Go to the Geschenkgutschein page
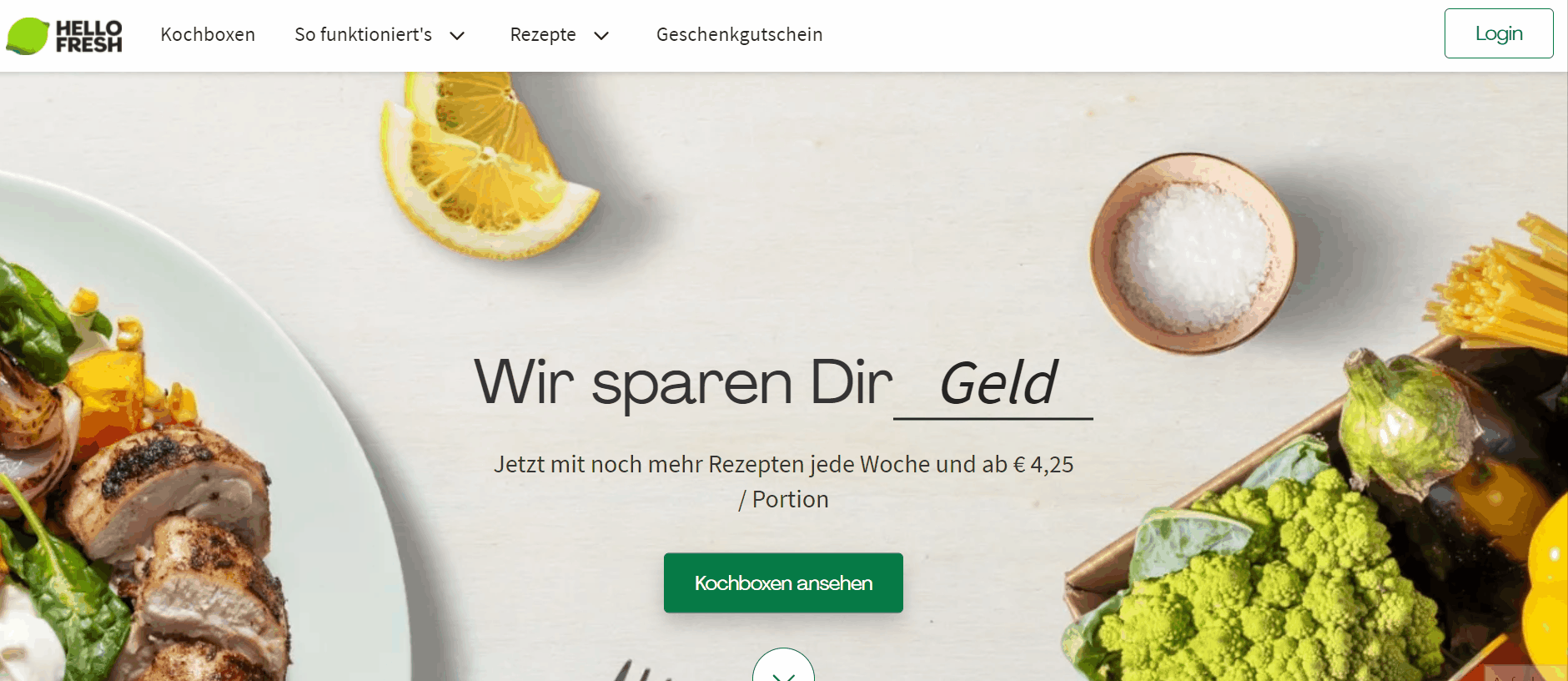 point(739,34)
